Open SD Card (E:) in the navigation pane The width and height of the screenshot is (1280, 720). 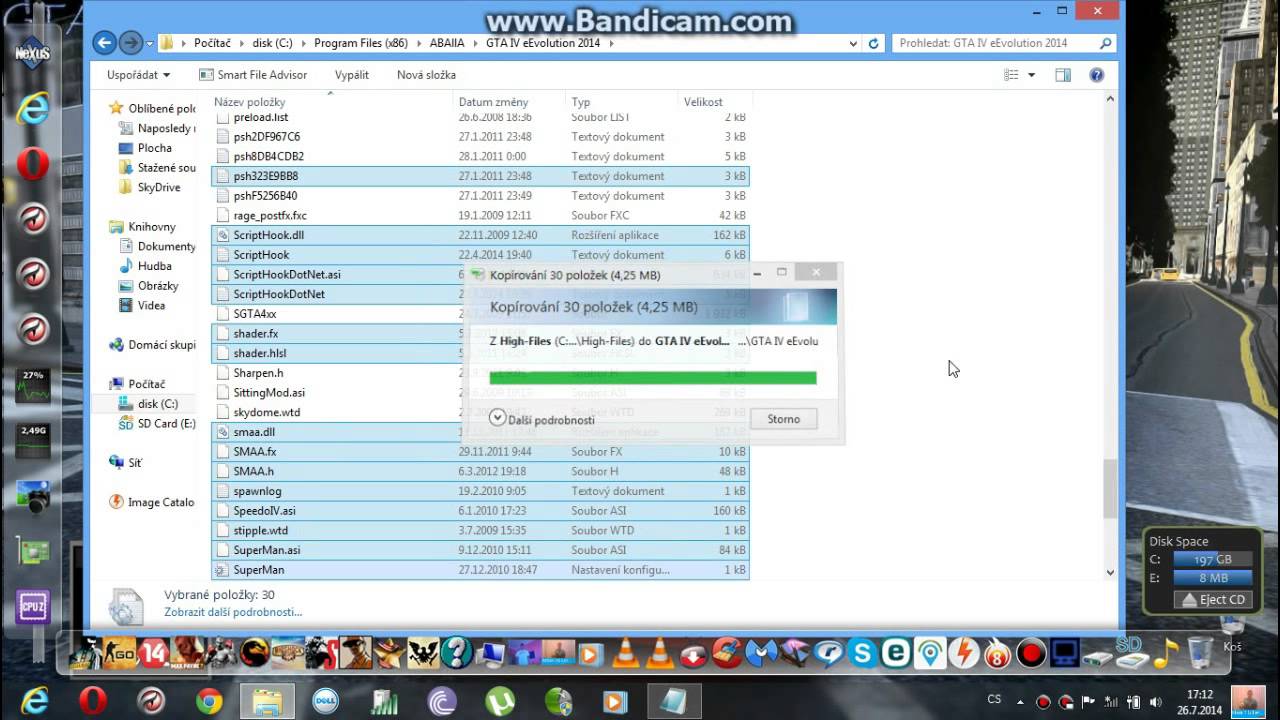click(157, 424)
